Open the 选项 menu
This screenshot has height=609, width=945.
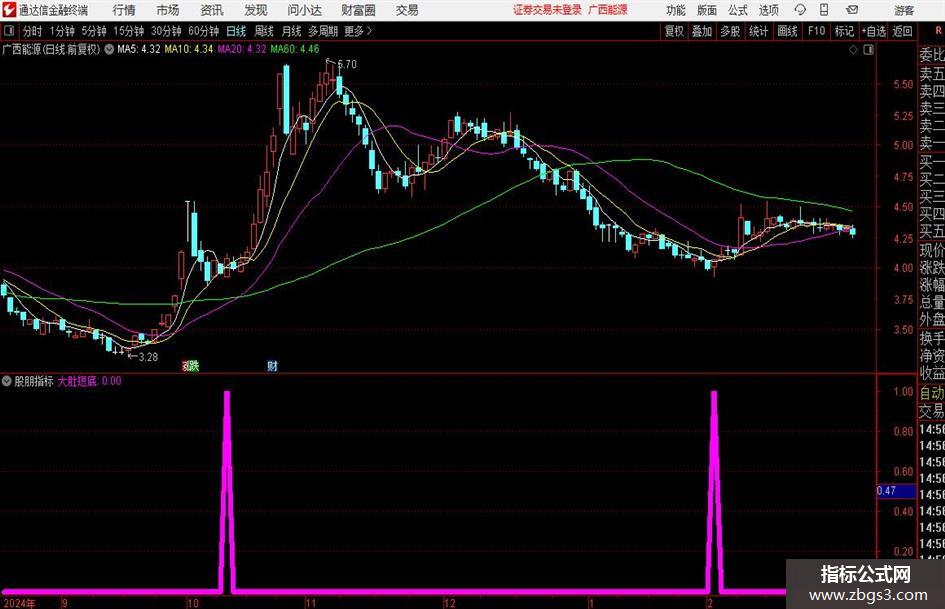tap(769, 10)
